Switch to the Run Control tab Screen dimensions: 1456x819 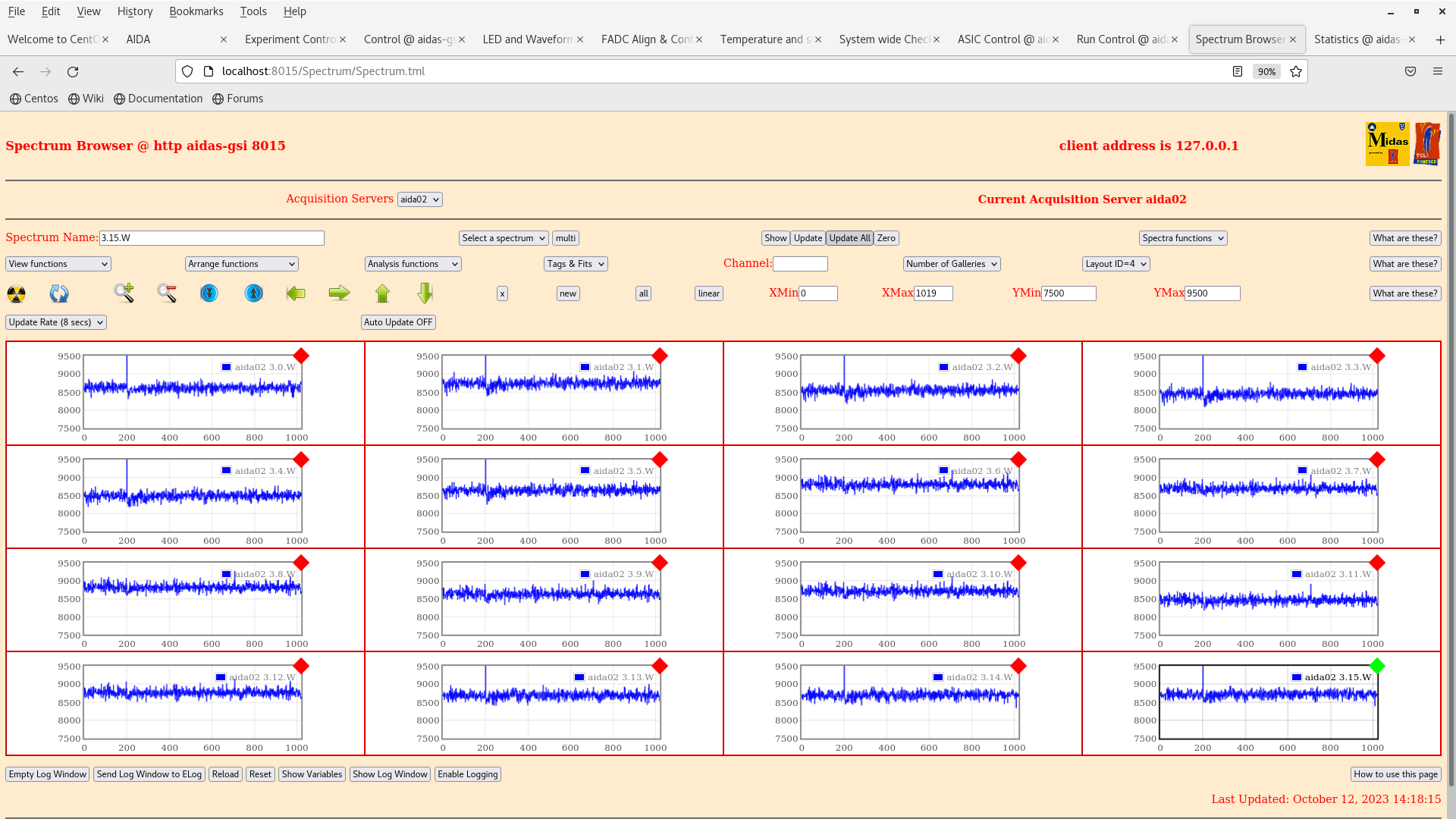point(1121,39)
